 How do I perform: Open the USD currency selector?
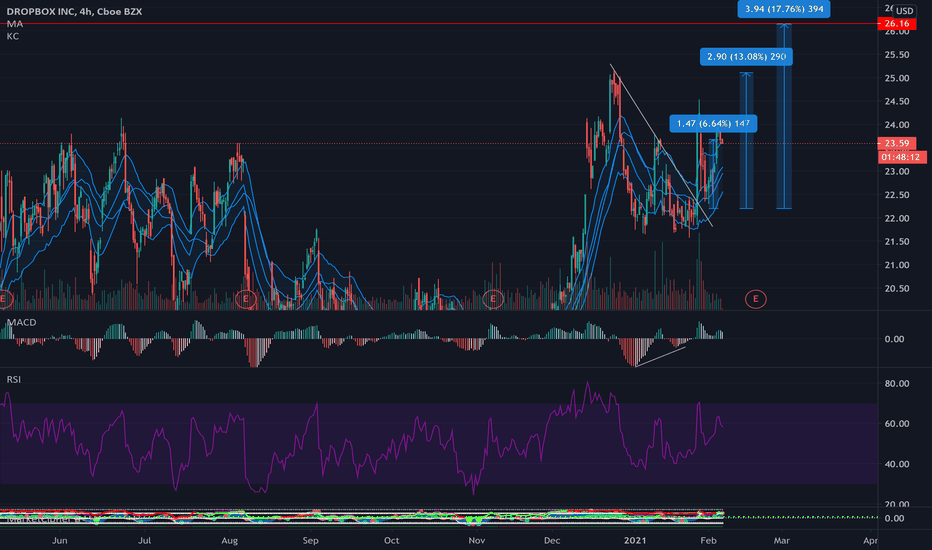click(904, 11)
